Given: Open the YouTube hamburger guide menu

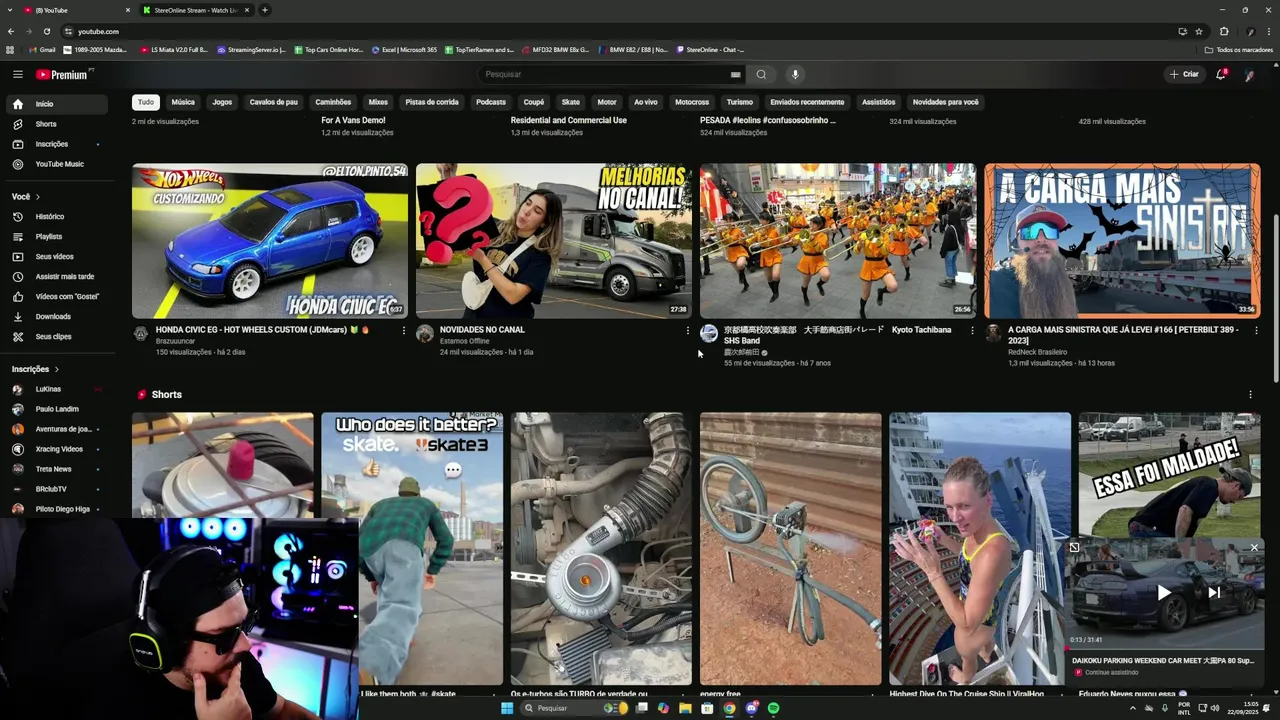Looking at the screenshot, I should point(17,74).
